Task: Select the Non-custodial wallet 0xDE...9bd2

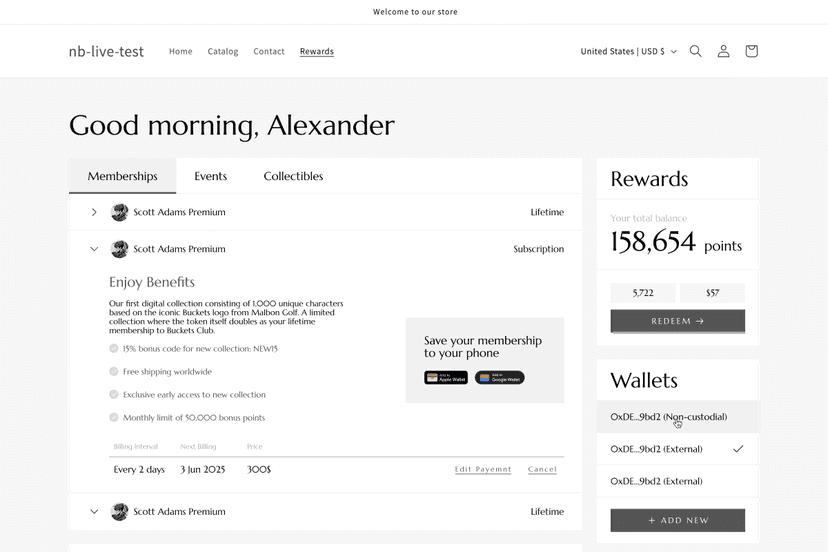Action: (x=668, y=417)
